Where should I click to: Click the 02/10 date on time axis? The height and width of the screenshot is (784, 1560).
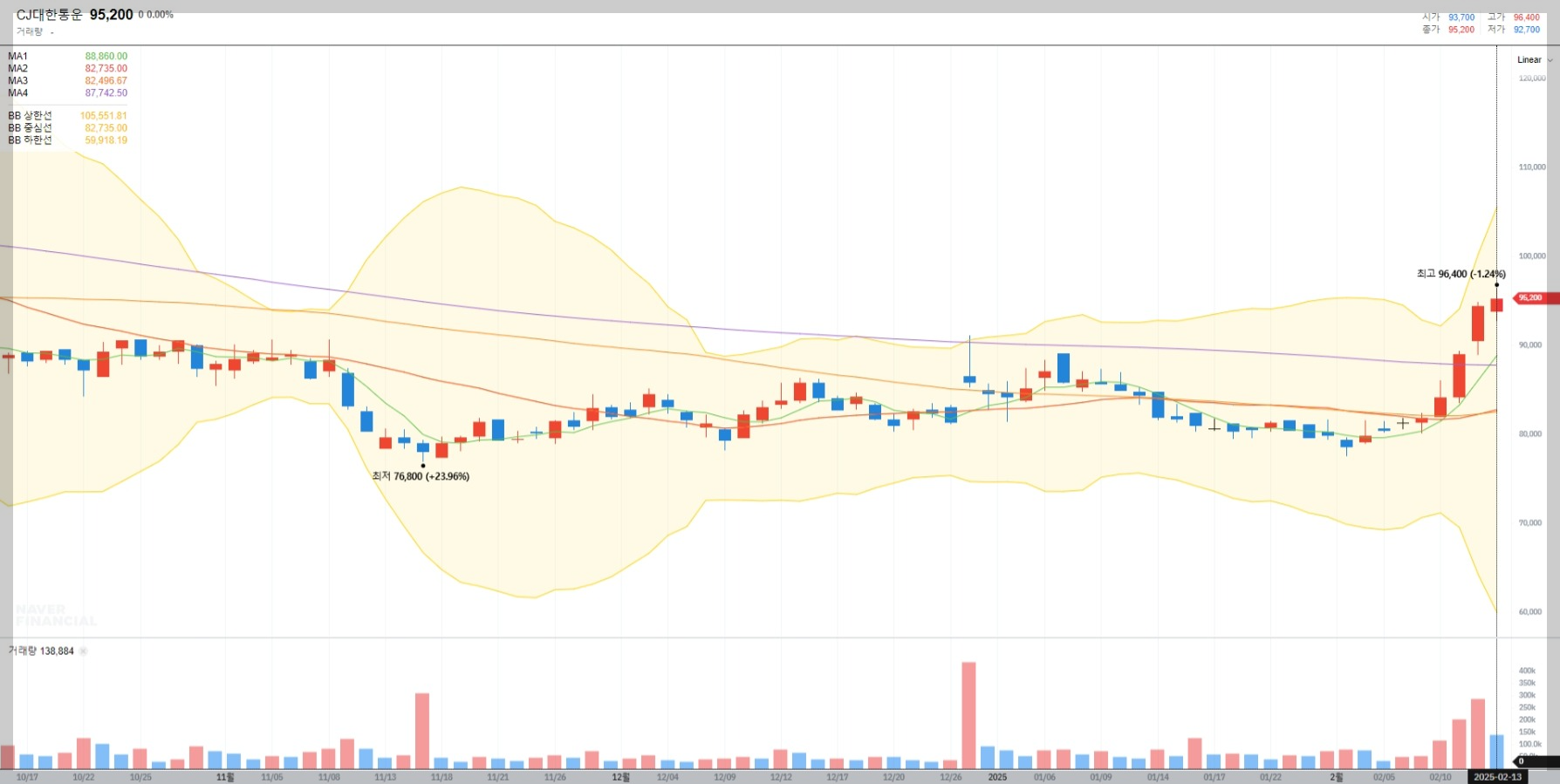click(x=1440, y=777)
